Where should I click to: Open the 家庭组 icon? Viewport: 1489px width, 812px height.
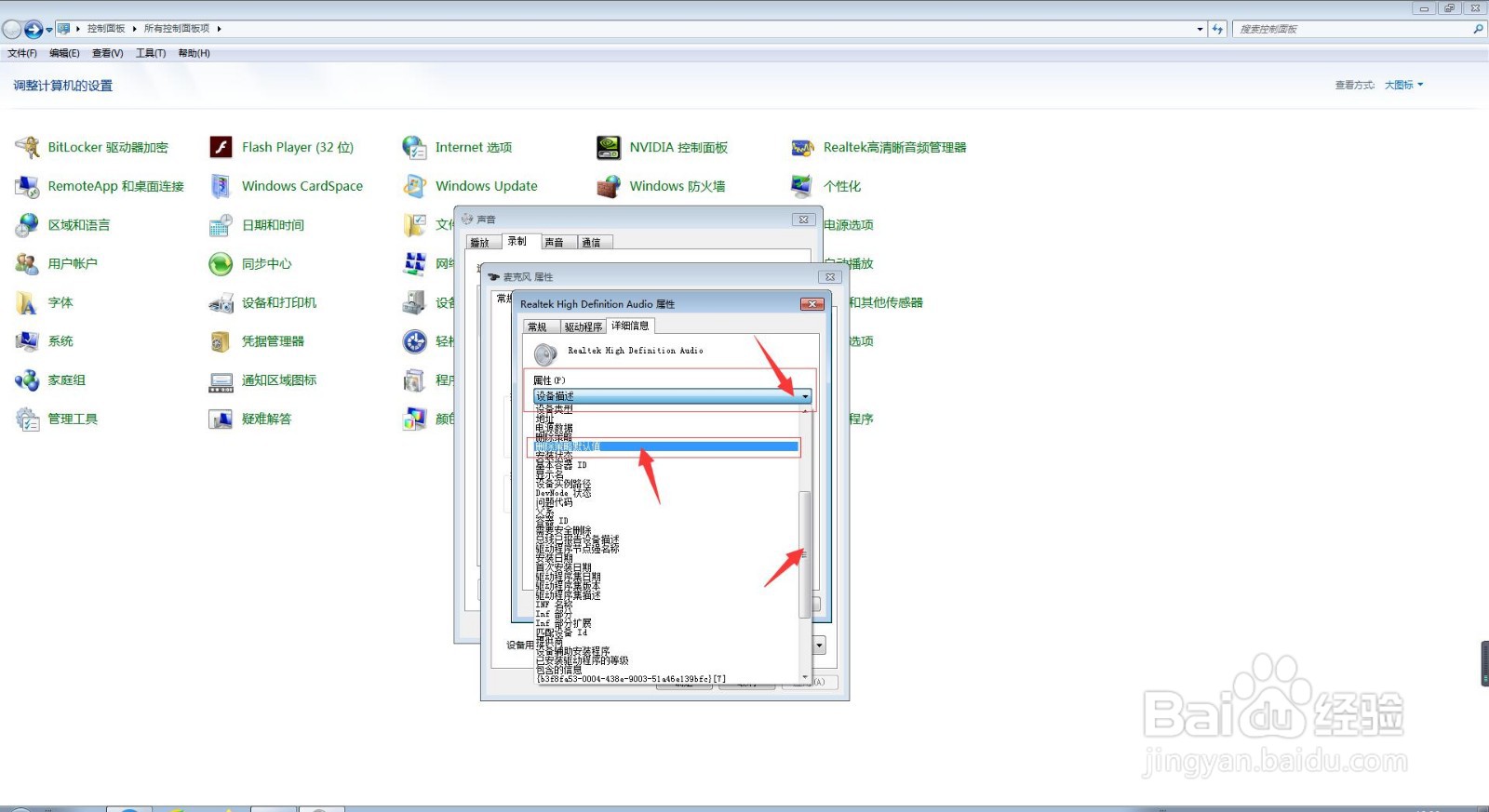[27, 380]
